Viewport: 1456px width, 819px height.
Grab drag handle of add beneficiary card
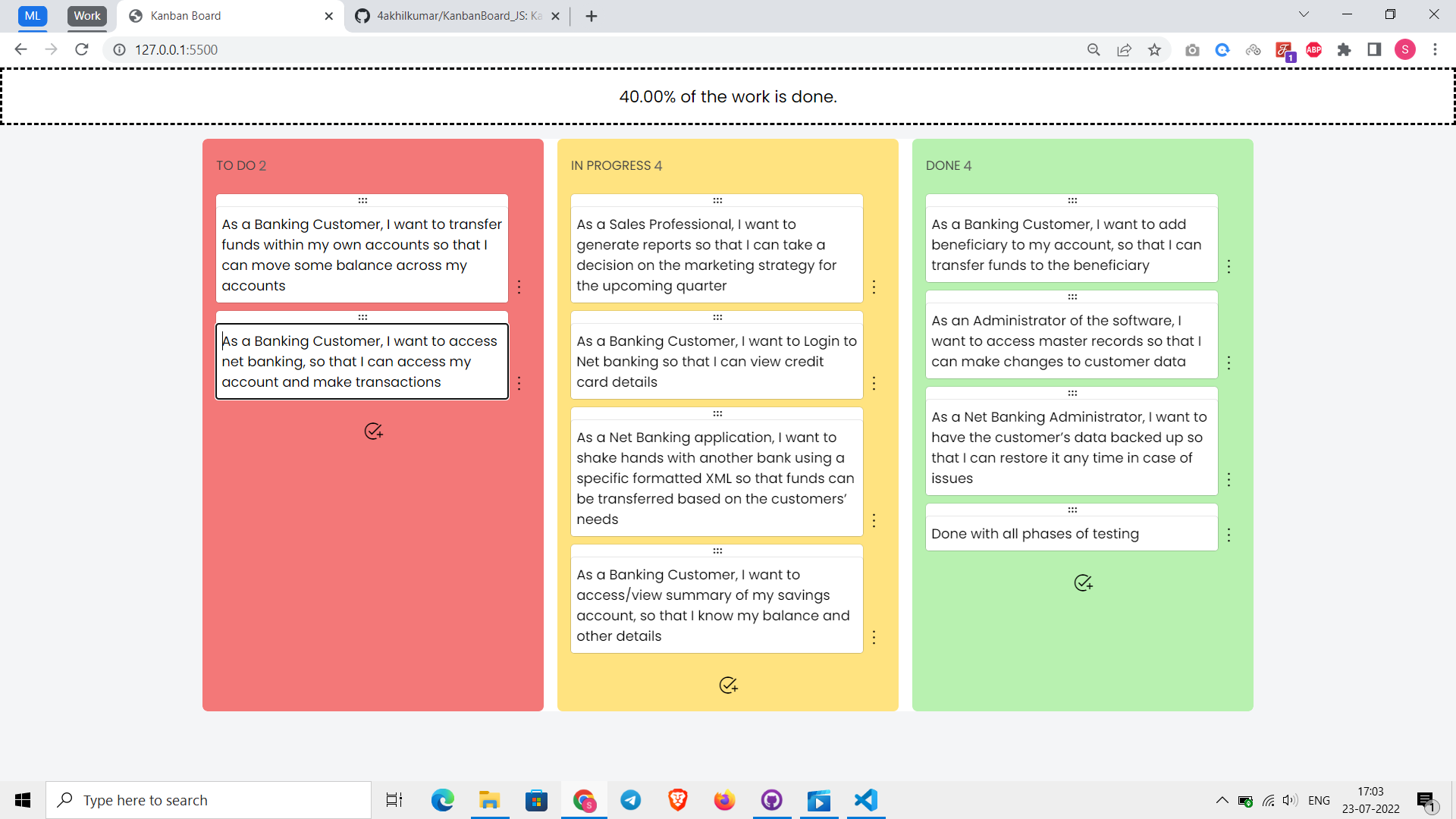tap(1072, 201)
